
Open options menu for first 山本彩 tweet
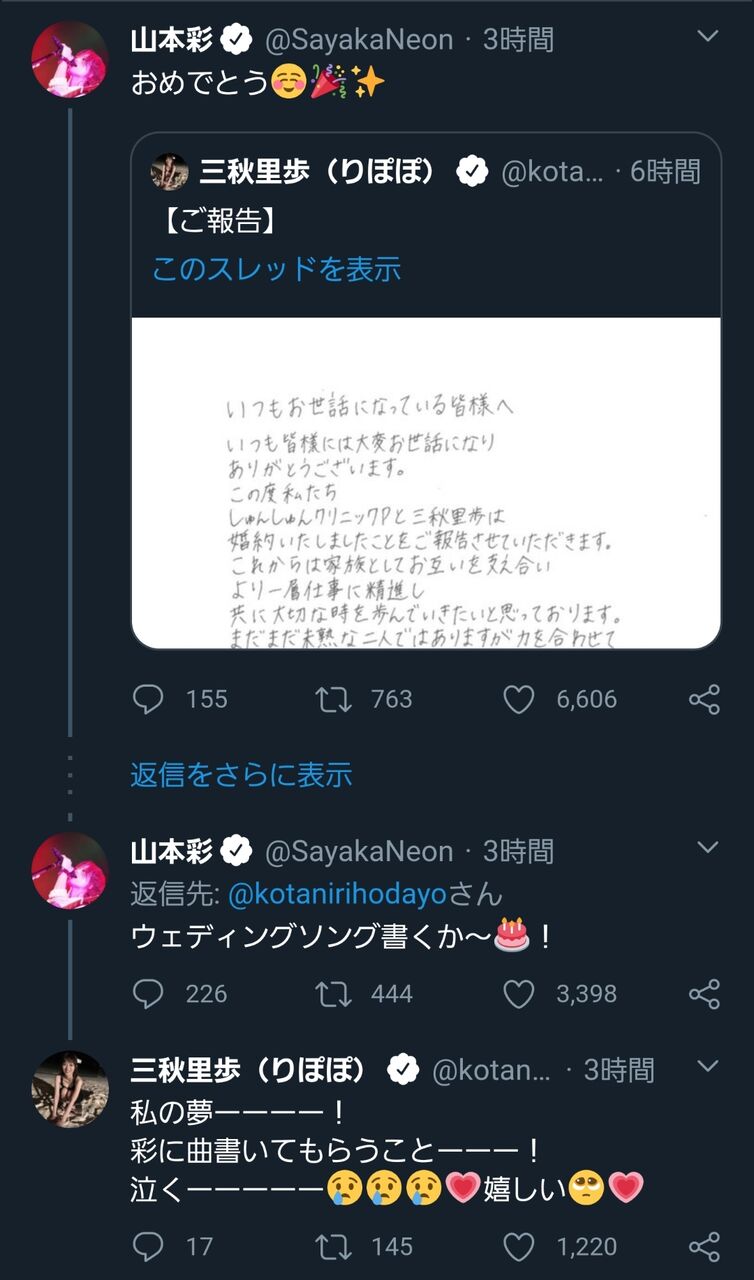point(707,38)
